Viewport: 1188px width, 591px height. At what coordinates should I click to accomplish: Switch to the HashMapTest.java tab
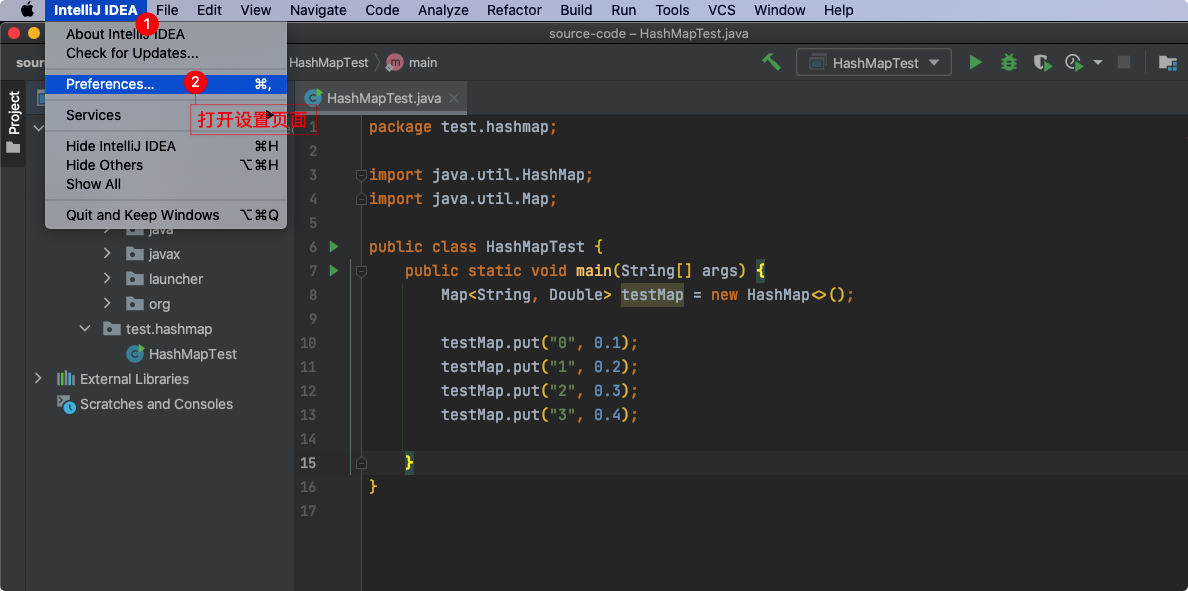click(381, 98)
